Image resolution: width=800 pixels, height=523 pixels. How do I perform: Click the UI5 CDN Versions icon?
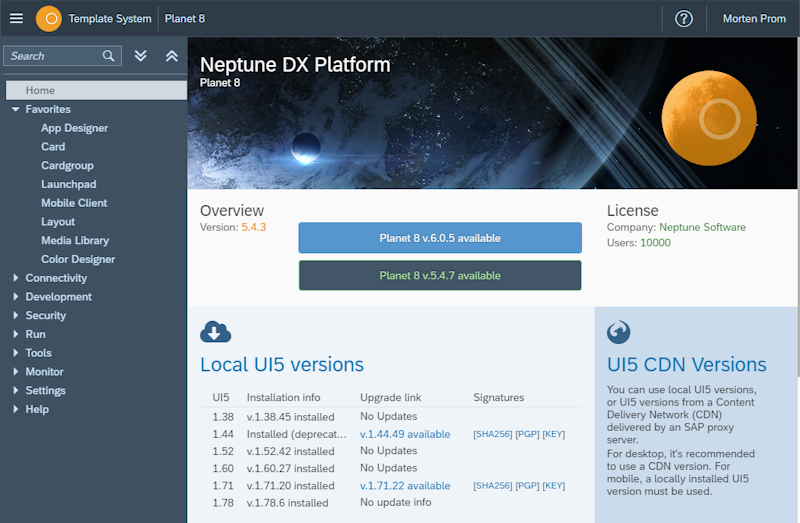(619, 332)
